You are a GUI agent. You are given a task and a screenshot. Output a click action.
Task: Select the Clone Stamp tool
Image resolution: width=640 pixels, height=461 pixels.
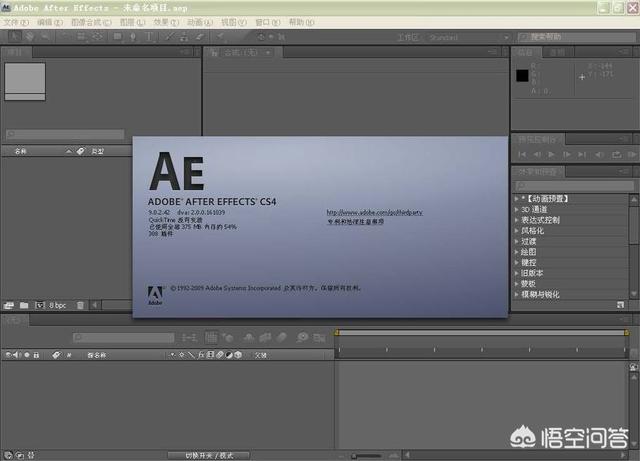(184, 37)
